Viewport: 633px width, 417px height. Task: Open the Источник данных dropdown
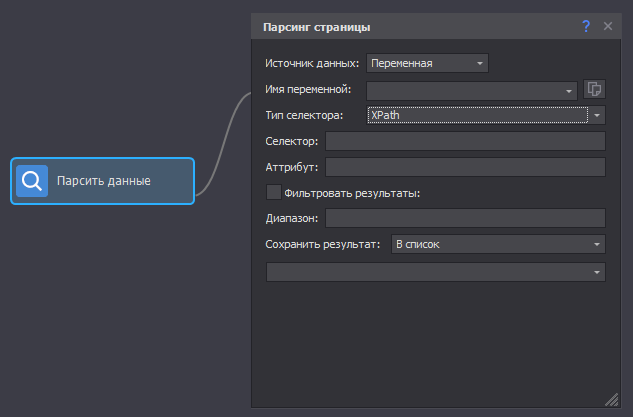[427, 63]
